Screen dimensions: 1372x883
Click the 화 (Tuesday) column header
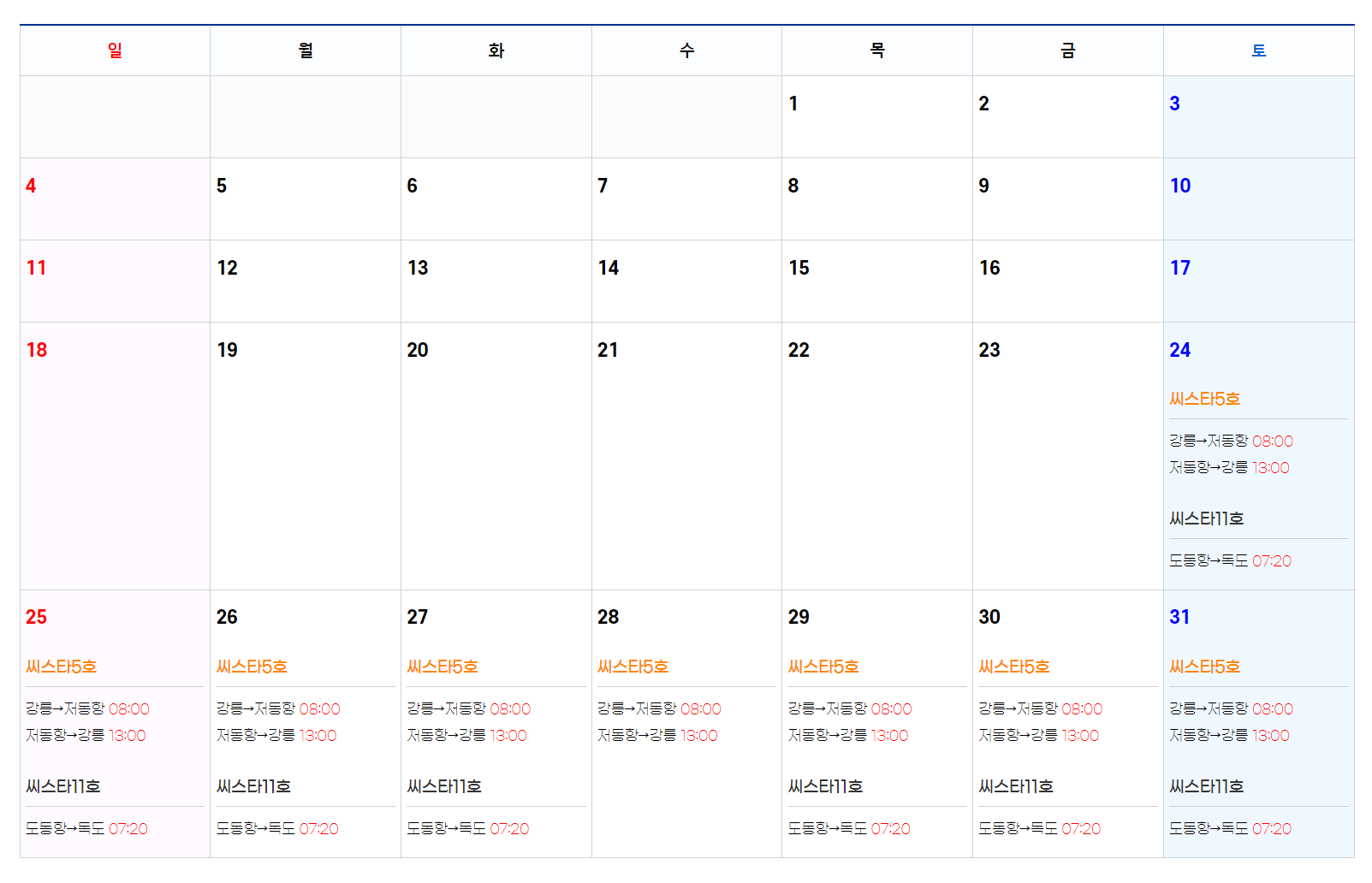496,50
